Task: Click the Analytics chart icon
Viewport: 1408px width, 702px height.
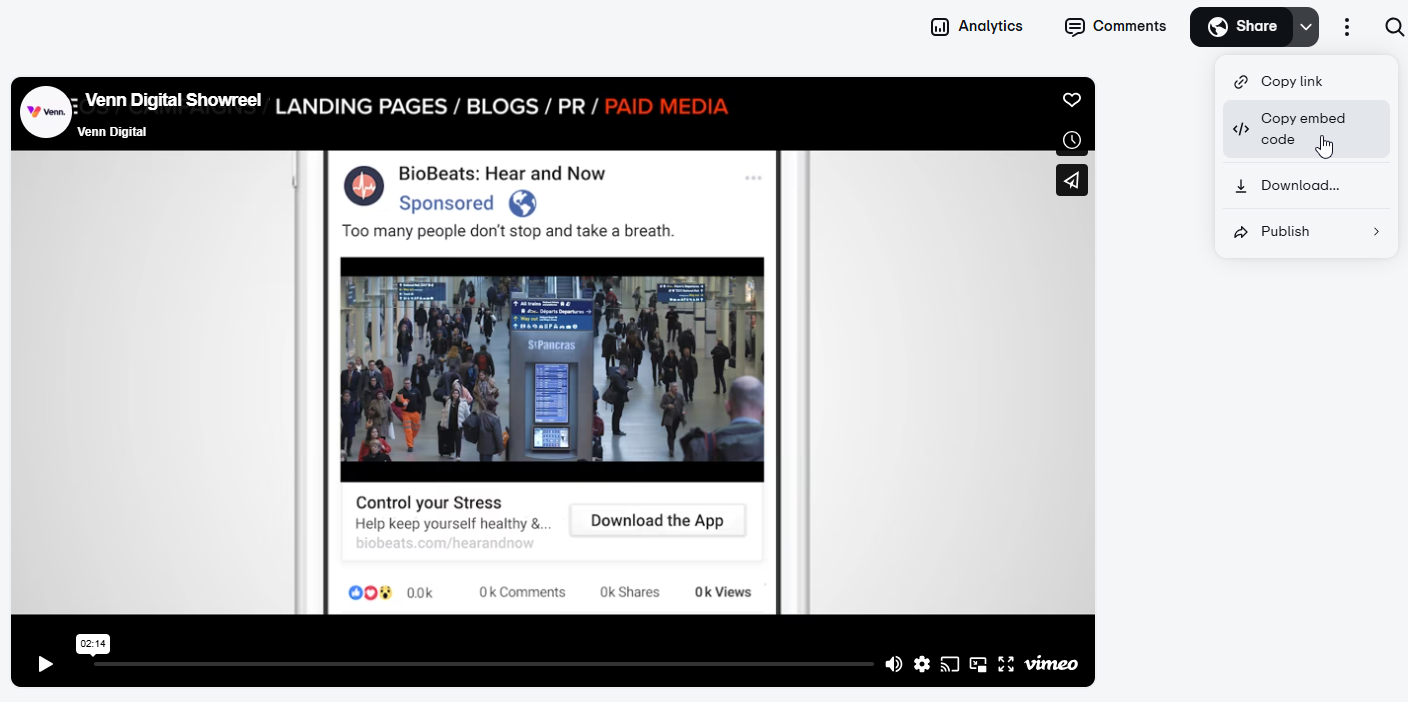Action: (940, 27)
